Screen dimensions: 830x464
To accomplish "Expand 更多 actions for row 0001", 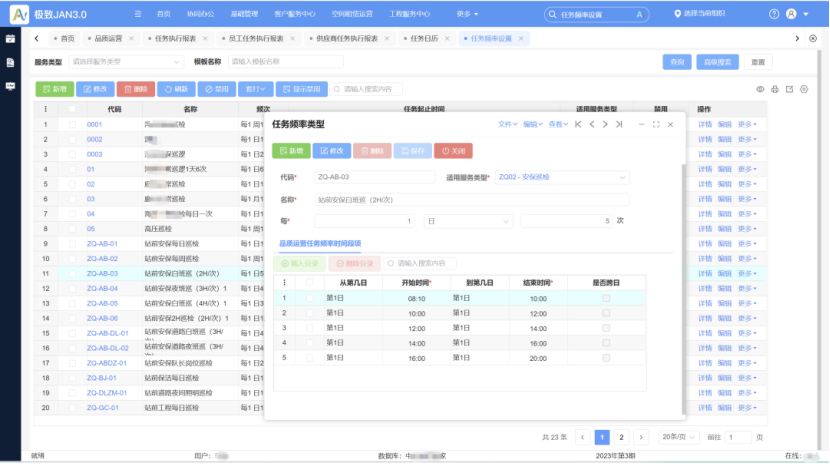I will (747, 124).
